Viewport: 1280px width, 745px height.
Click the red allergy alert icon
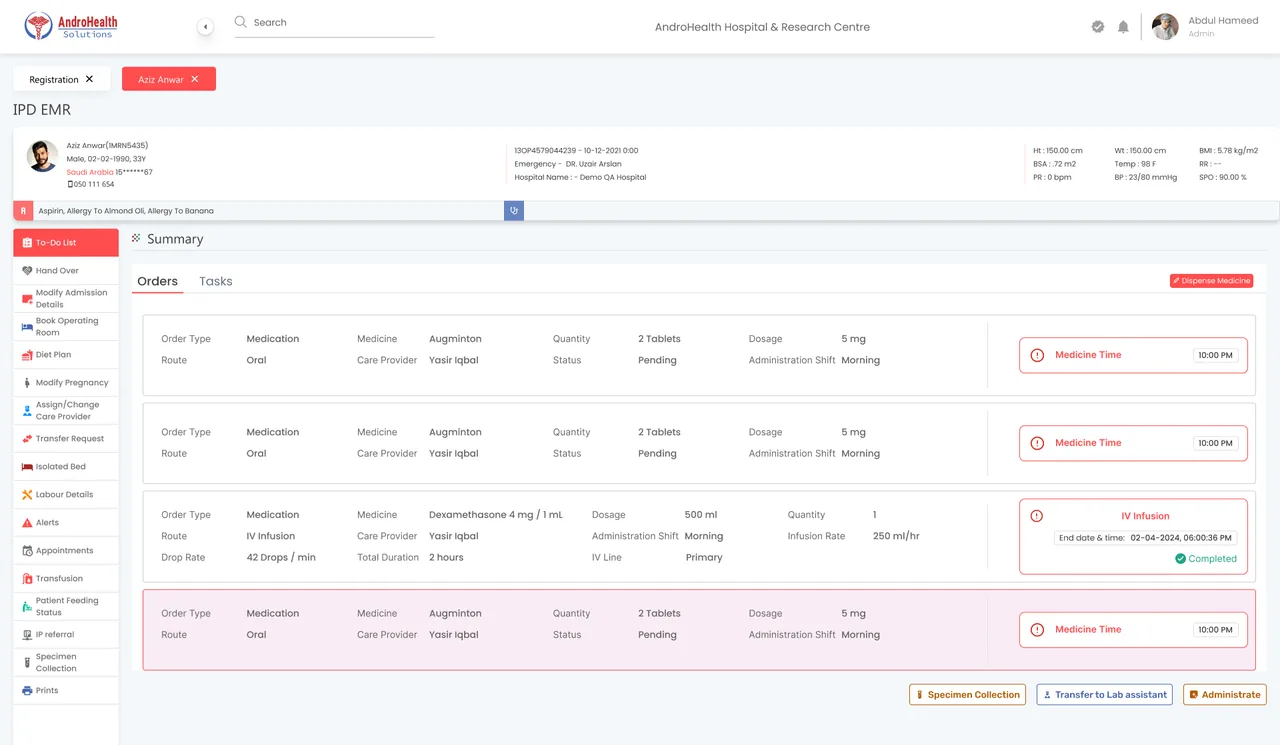[23, 211]
